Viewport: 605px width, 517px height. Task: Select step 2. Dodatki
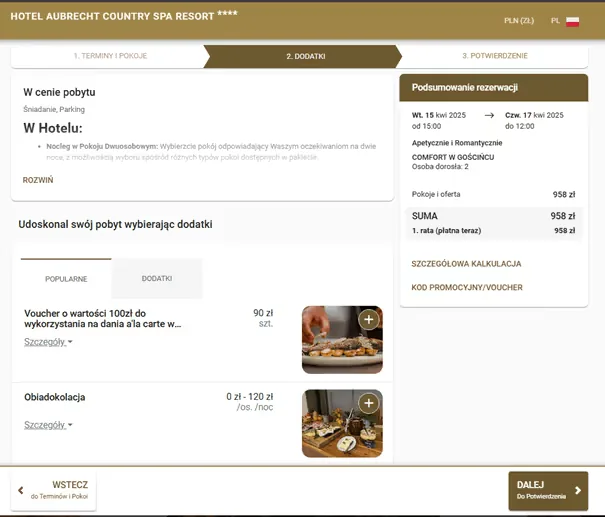tap(303, 56)
